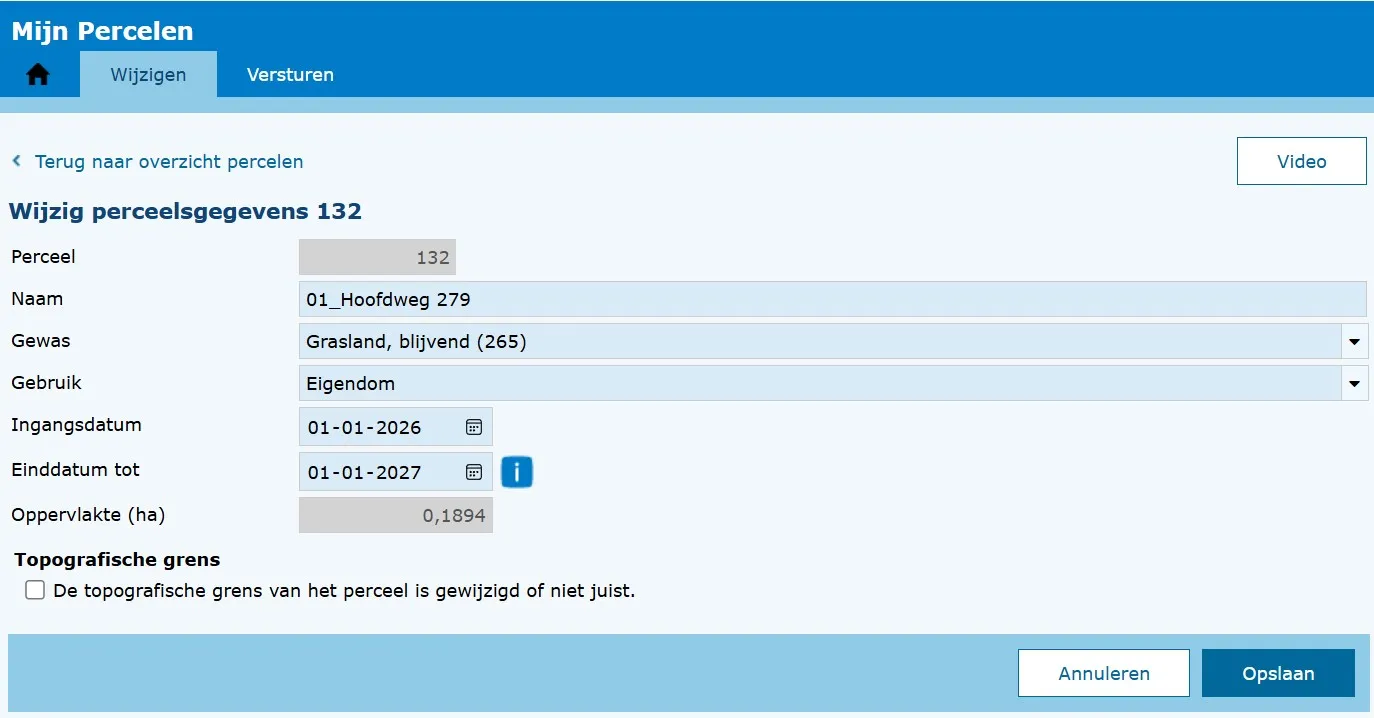Screen dimensions: 1374x718
Task: Expand the Gewas dropdown arrow
Action: tap(1354, 342)
